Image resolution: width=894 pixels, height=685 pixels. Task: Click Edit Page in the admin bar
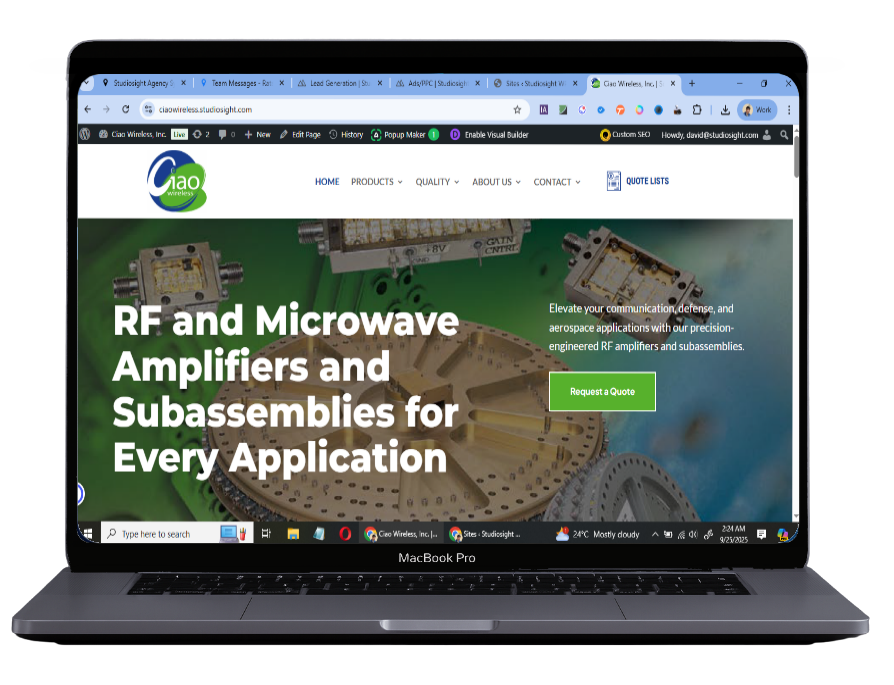(x=300, y=134)
